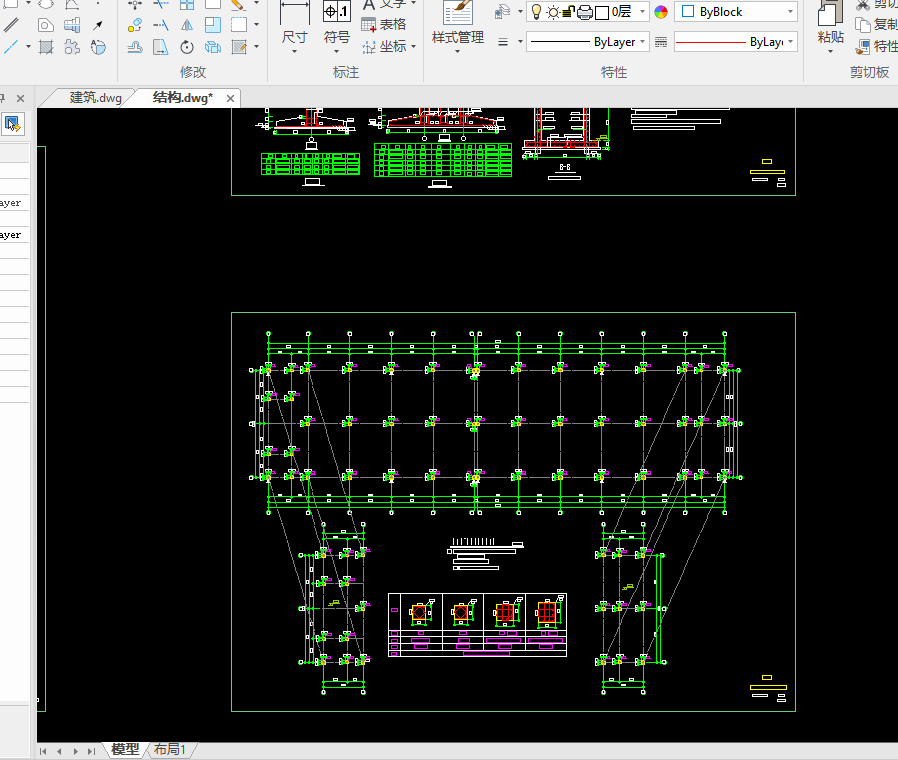Select the donut polygon shape tool
898x760 pixels.
[46, 25]
